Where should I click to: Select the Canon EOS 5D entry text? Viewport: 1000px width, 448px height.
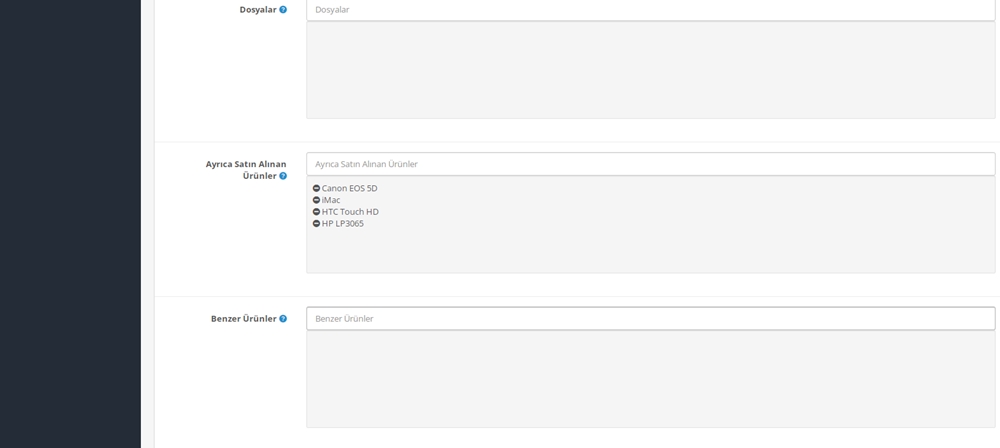349,188
